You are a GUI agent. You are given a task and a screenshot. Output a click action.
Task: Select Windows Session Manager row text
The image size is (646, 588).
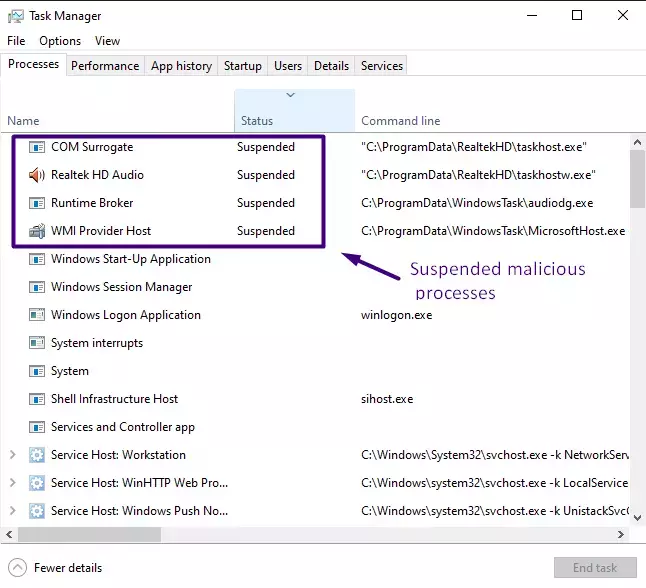pyautogui.click(x=122, y=287)
